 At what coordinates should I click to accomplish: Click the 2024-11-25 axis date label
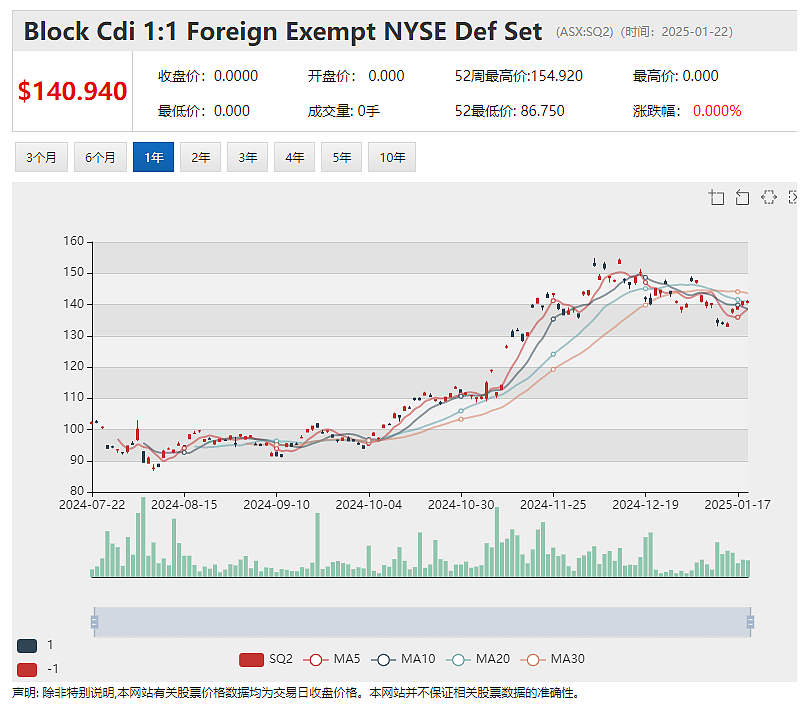[x=553, y=505]
